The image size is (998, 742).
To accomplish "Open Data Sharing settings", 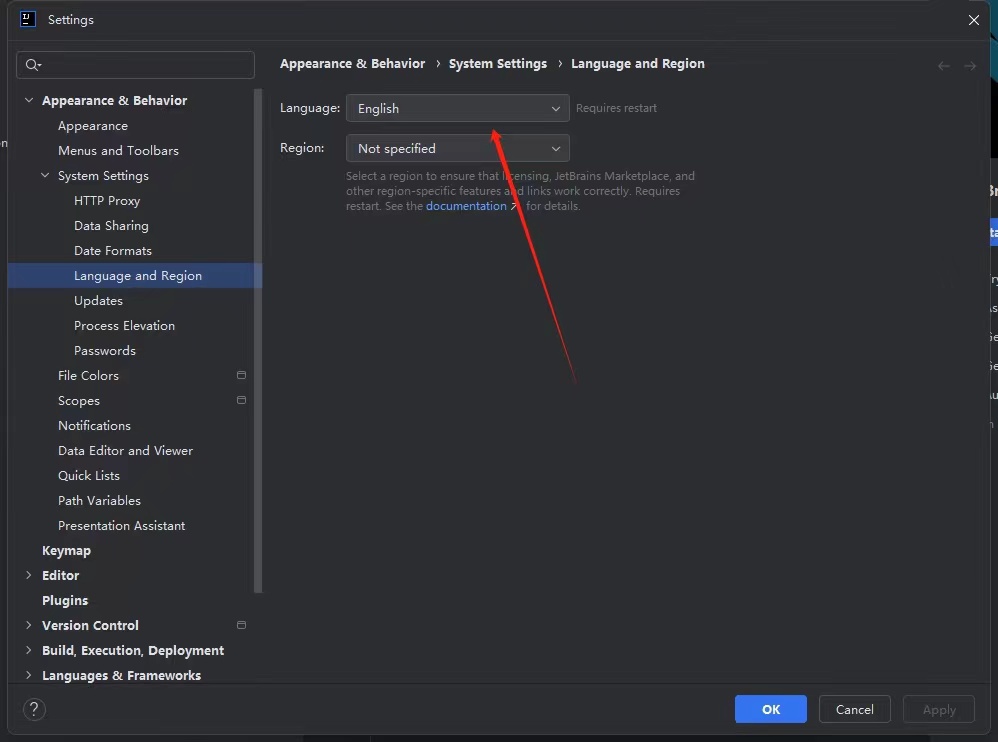I will (111, 226).
